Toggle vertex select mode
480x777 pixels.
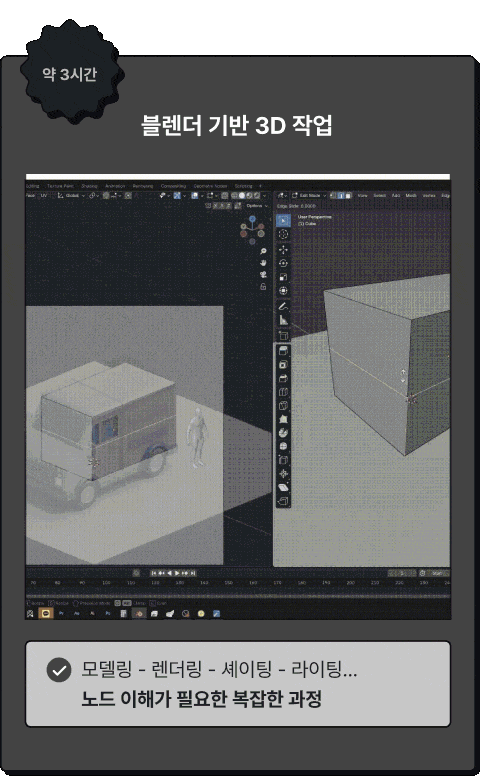click(x=332, y=196)
